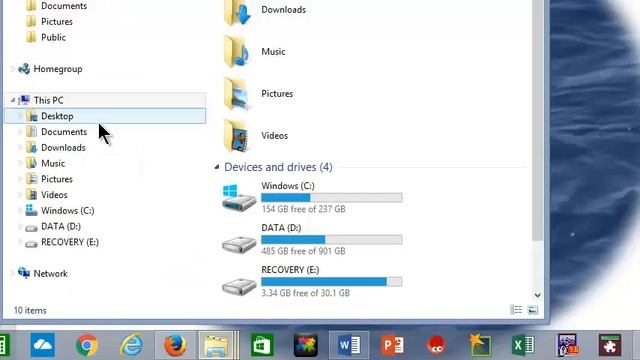Click the '3.34 GB free of 30.1 GB' text
The image size is (640, 360).
[306, 293]
